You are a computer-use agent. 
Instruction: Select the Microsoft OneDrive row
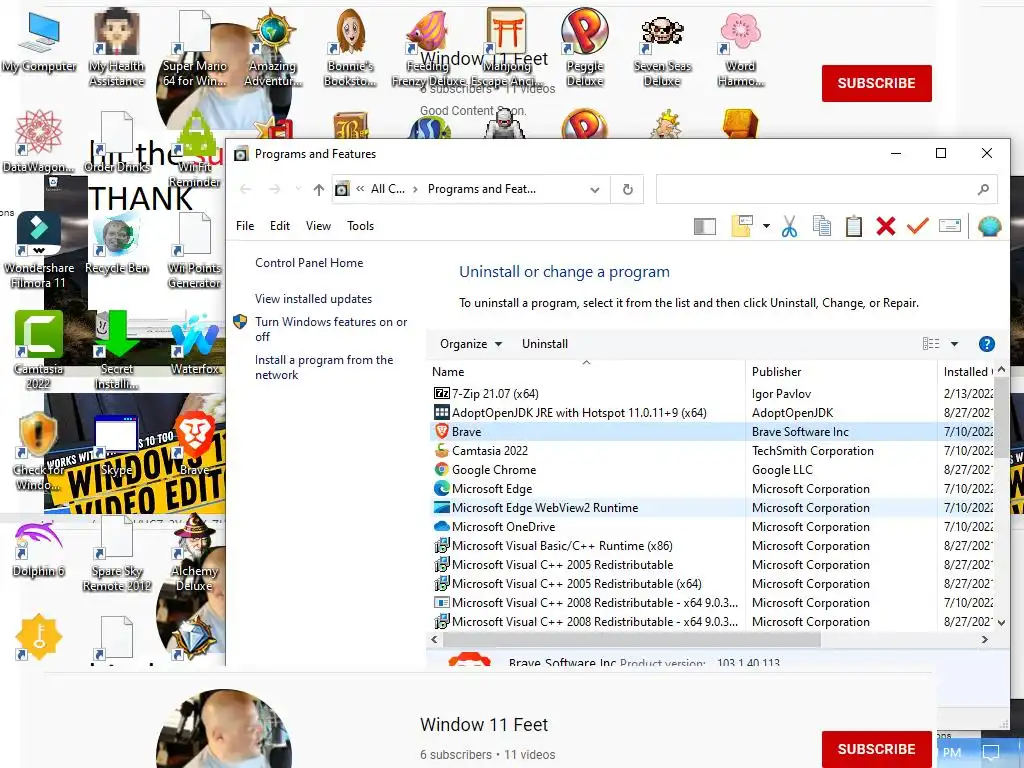coord(712,526)
